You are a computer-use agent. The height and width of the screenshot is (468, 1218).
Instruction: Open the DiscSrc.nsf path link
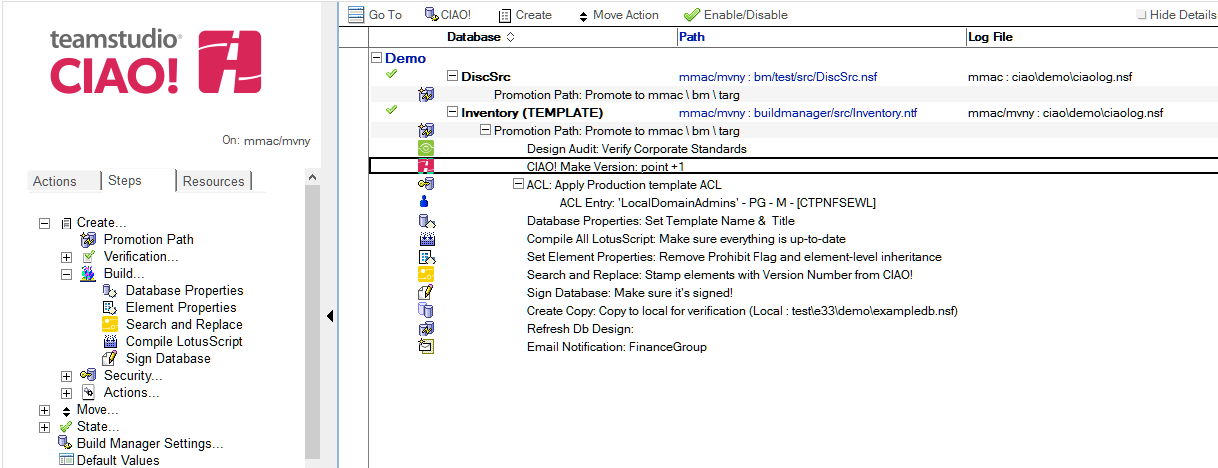click(x=778, y=76)
